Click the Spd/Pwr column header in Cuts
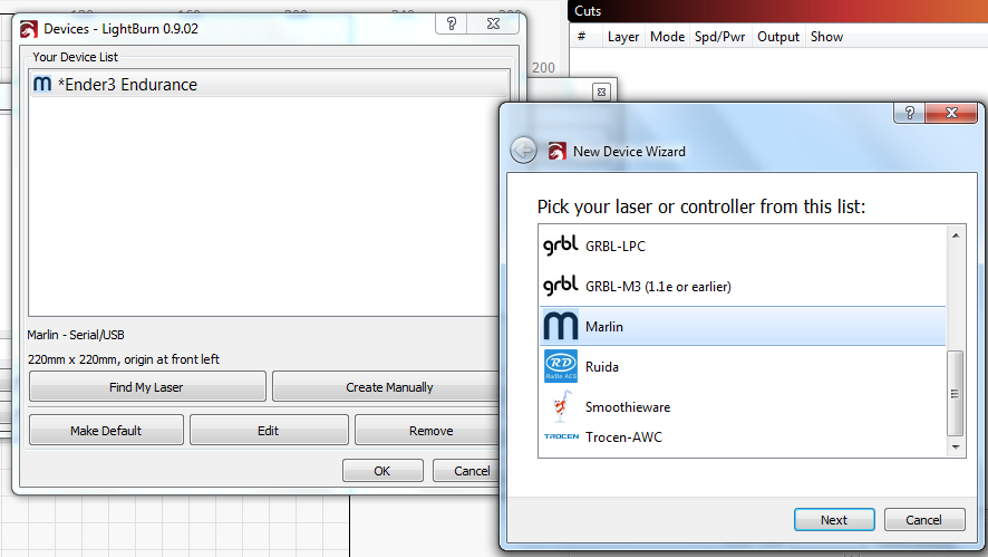988x557 pixels. 720,37
